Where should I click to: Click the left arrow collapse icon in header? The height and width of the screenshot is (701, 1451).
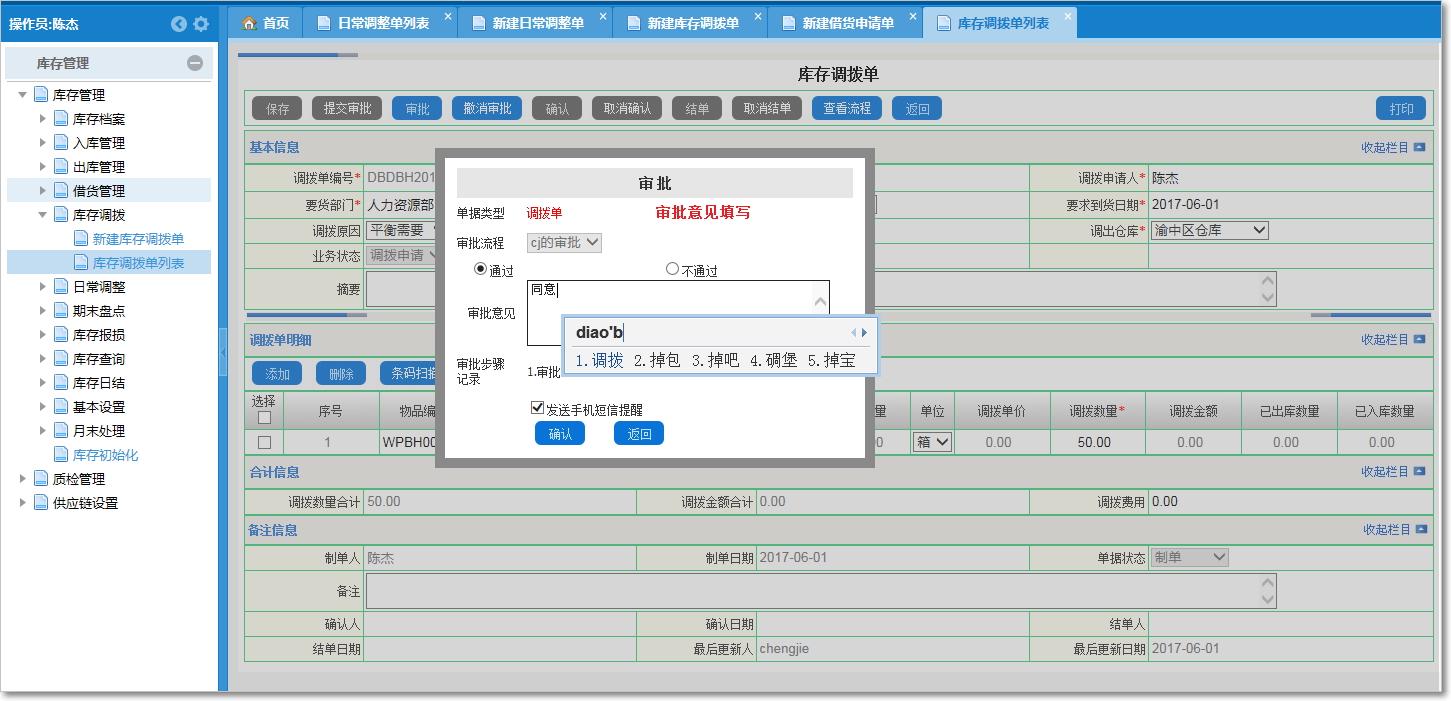tap(179, 24)
